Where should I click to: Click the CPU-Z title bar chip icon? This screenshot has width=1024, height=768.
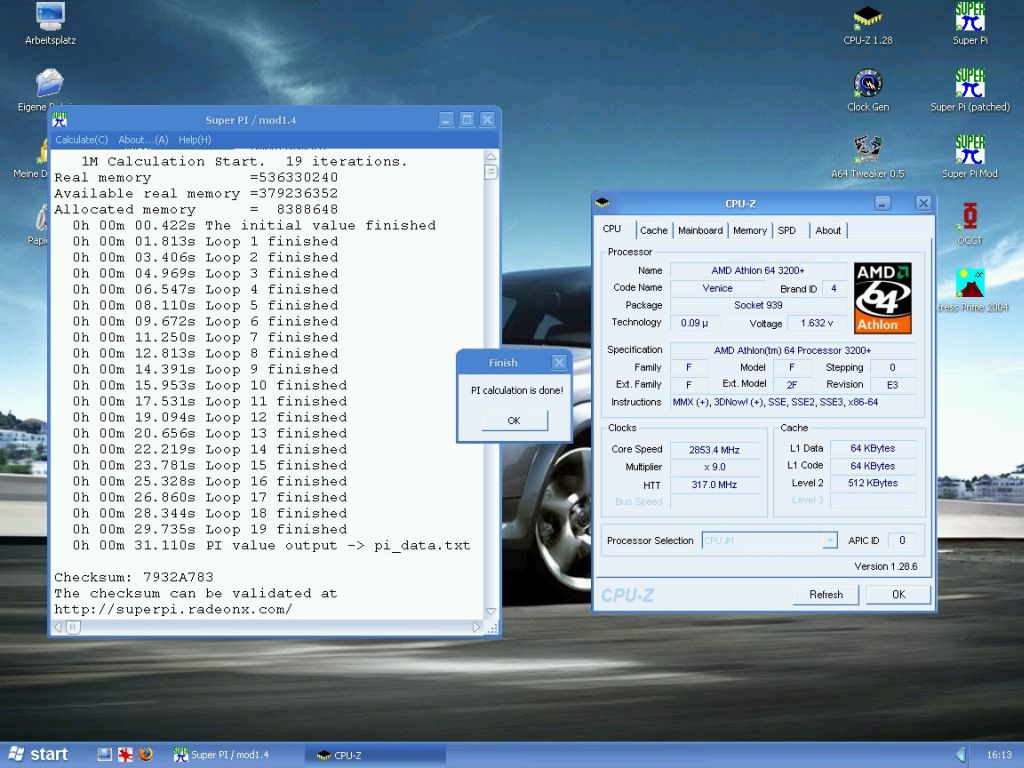coord(602,203)
